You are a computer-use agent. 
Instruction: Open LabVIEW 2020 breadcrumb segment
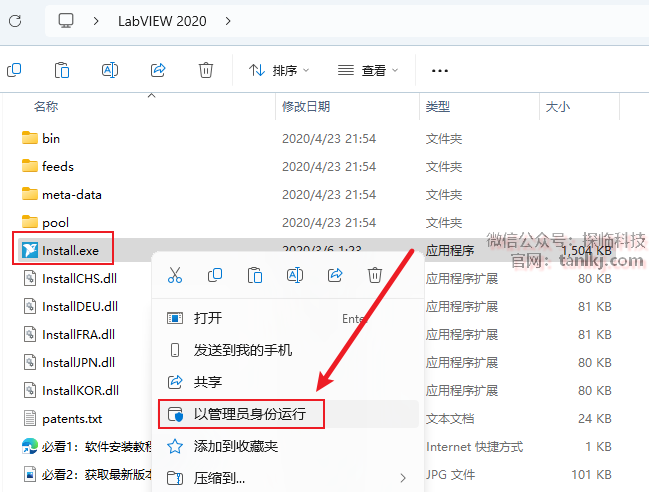(162, 21)
